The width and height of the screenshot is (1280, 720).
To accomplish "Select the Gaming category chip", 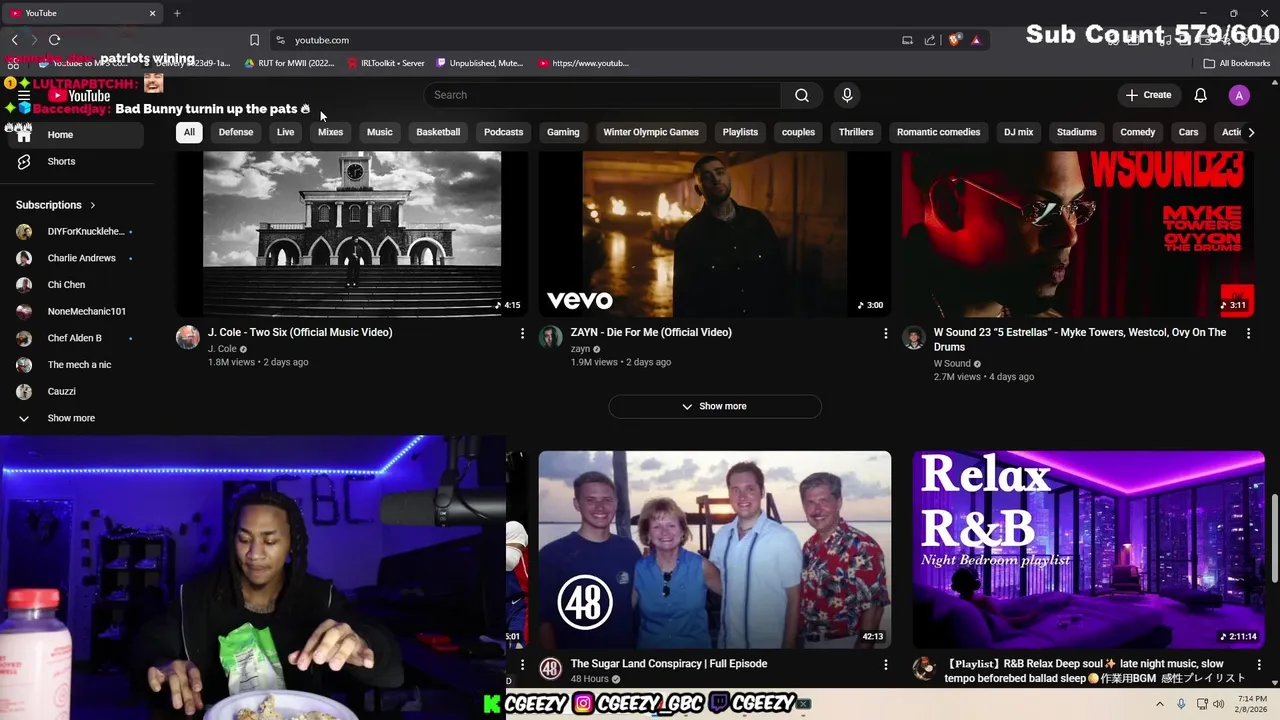I will (x=563, y=132).
